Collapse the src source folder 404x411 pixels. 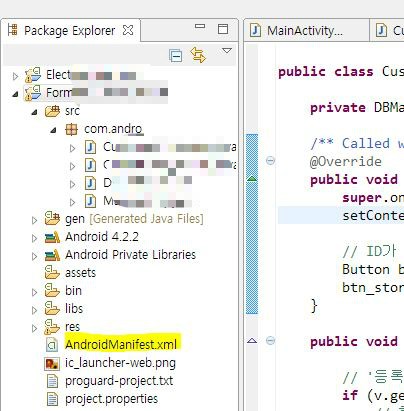[34, 112]
